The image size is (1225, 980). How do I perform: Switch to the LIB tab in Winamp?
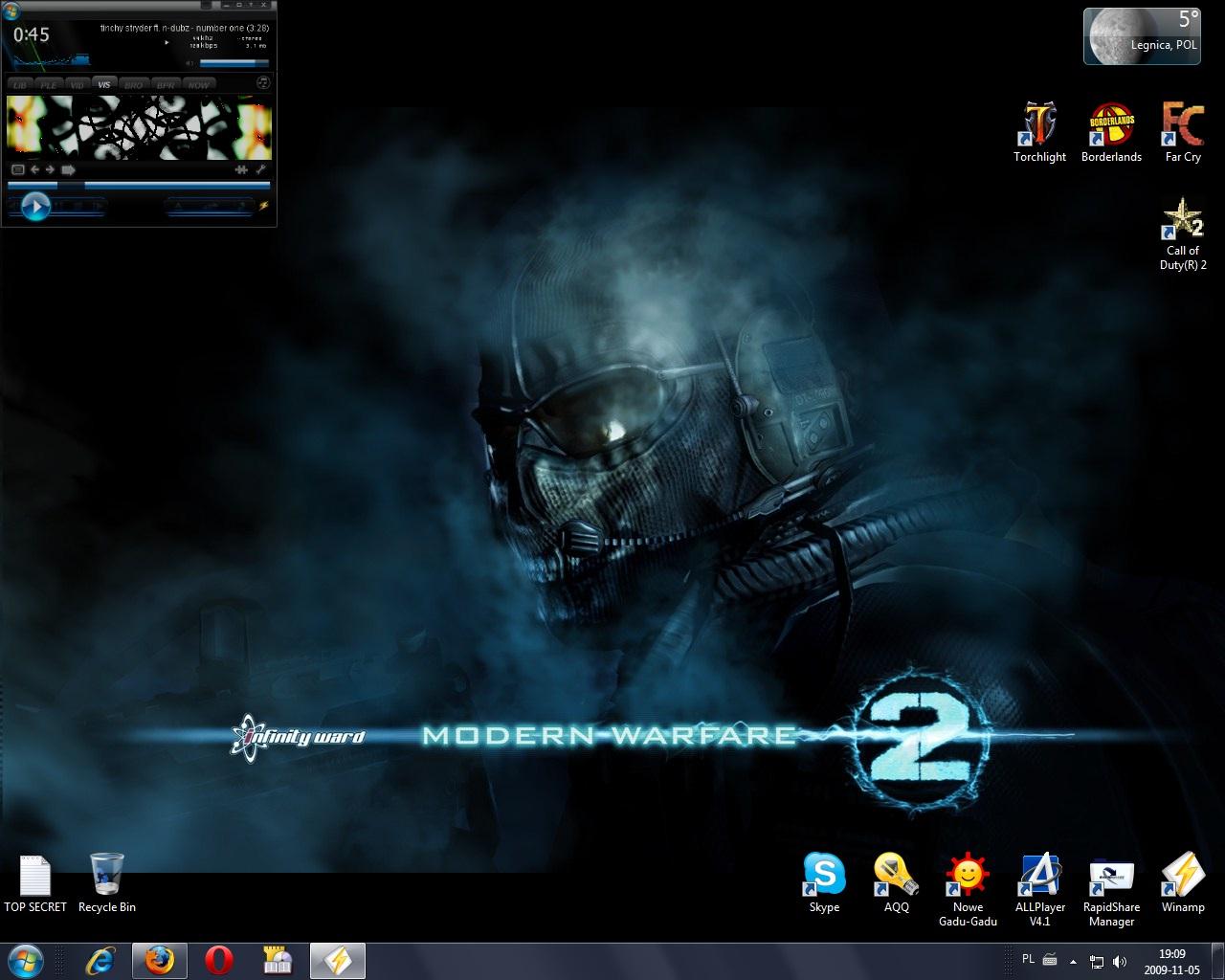[20, 85]
